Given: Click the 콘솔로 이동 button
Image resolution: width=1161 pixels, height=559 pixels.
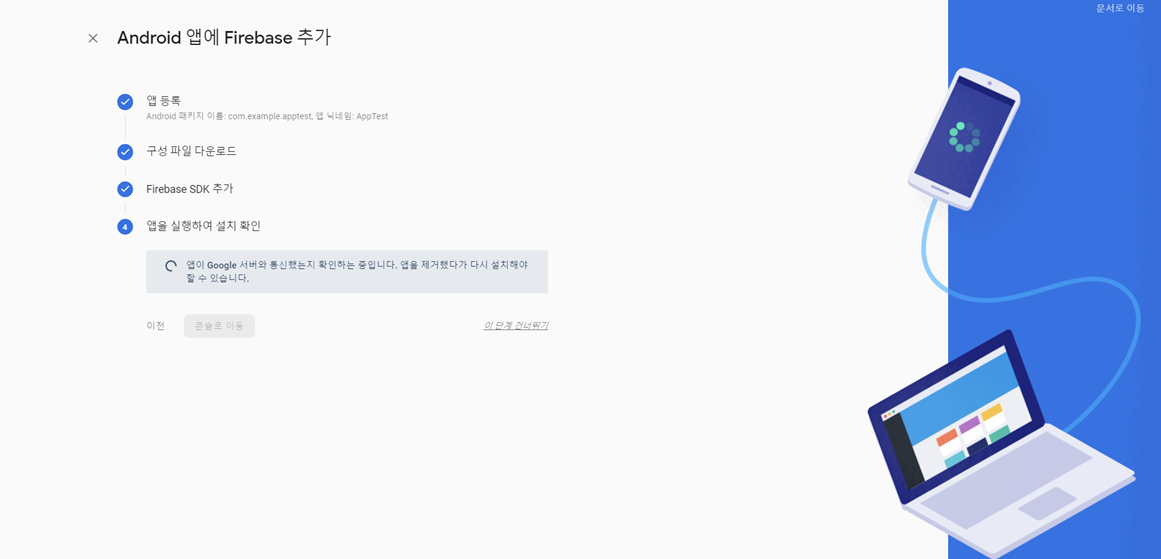Looking at the screenshot, I should (219, 326).
